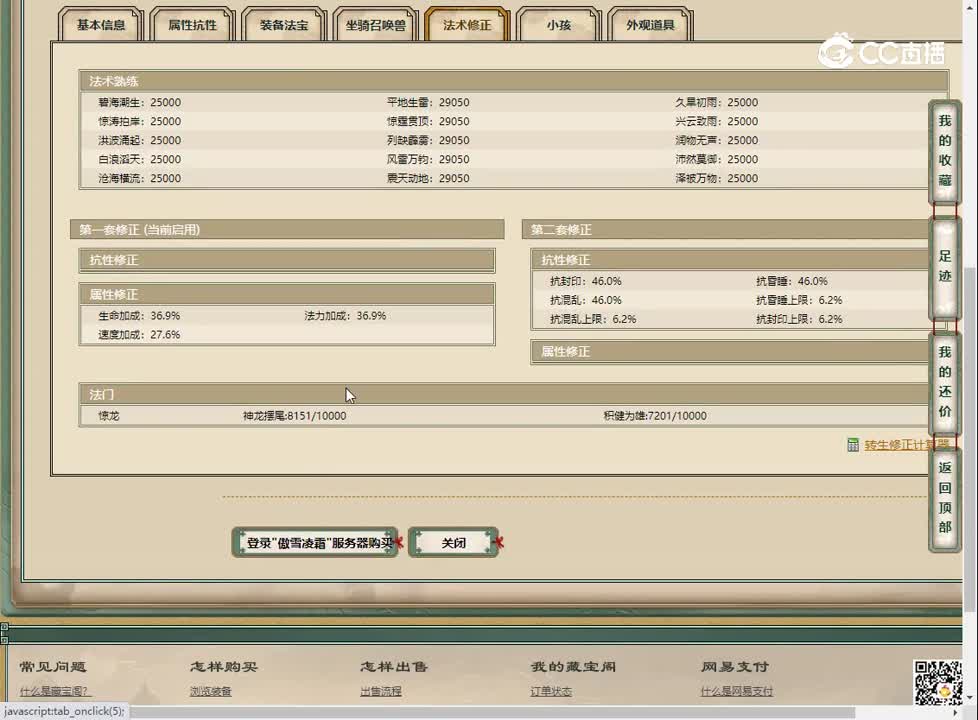Switch to the 小孩 tab
978x720 pixels.
[558, 25]
